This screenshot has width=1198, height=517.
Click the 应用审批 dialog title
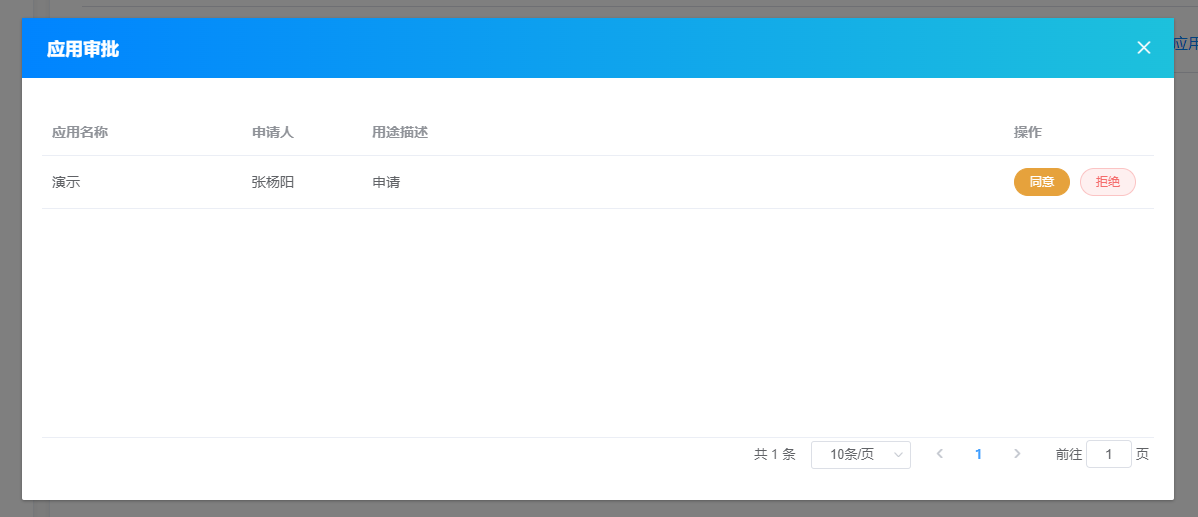tap(83, 50)
